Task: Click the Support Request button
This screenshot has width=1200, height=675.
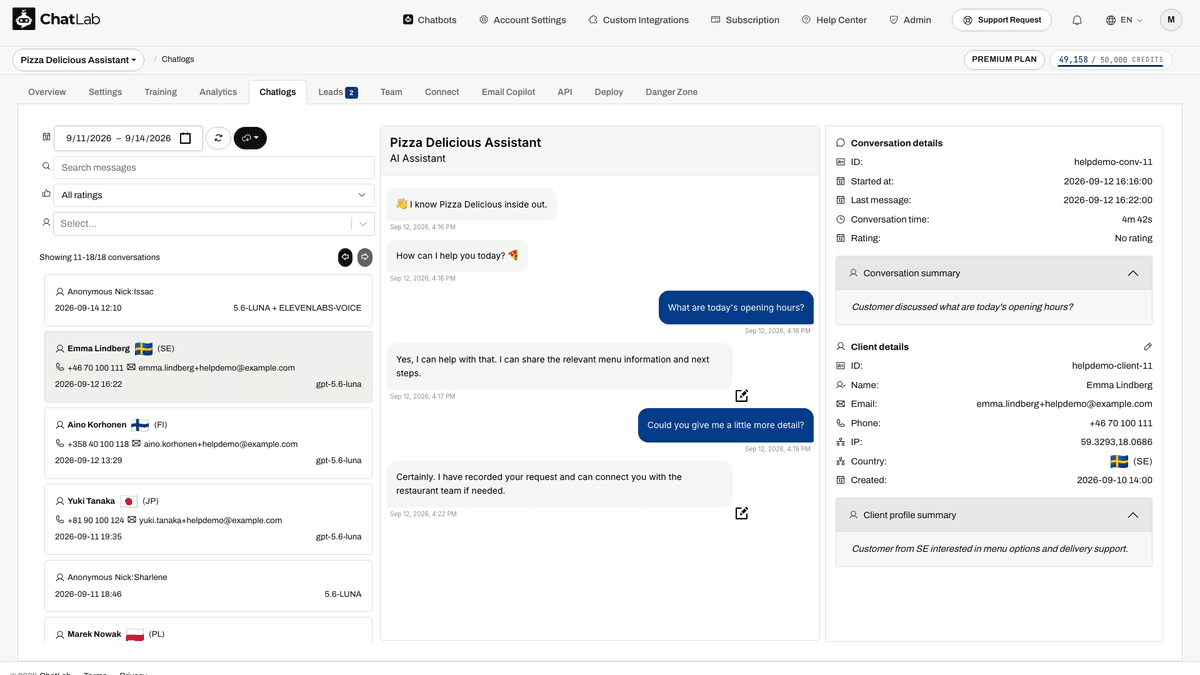Action: tap(1002, 20)
